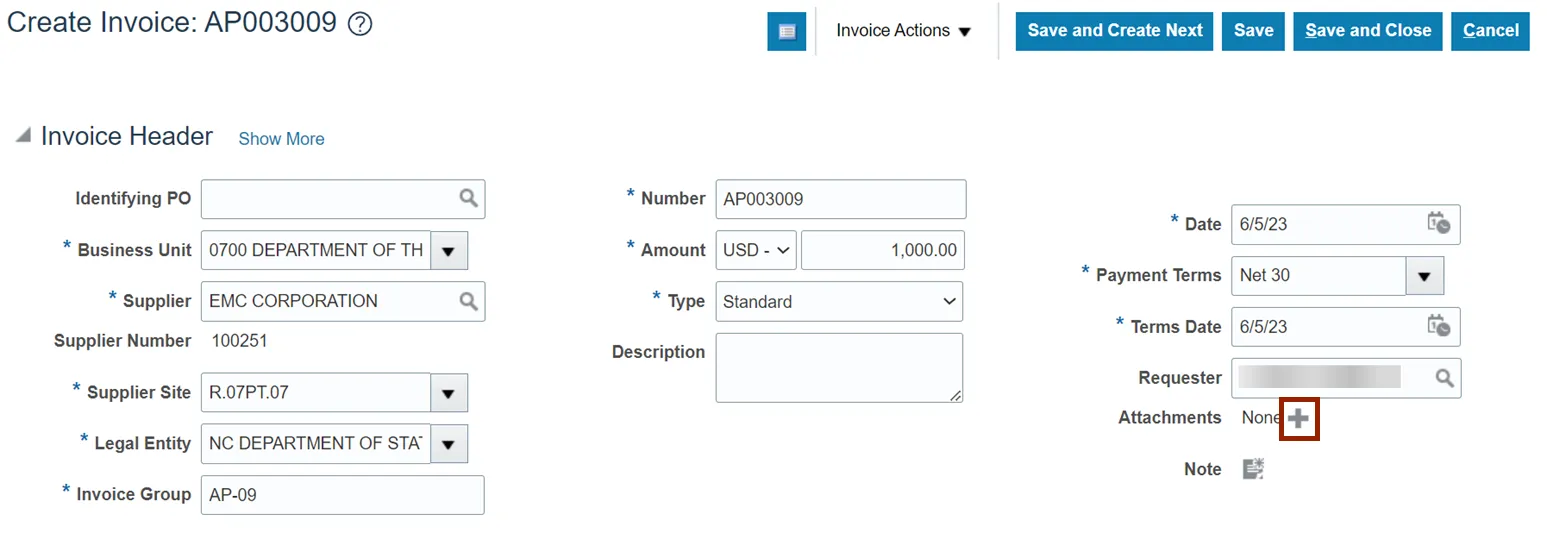Screen dimensions: 1547x533
Task: Click the Save and Close button
Action: pyautogui.click(x=1367, y=31)
